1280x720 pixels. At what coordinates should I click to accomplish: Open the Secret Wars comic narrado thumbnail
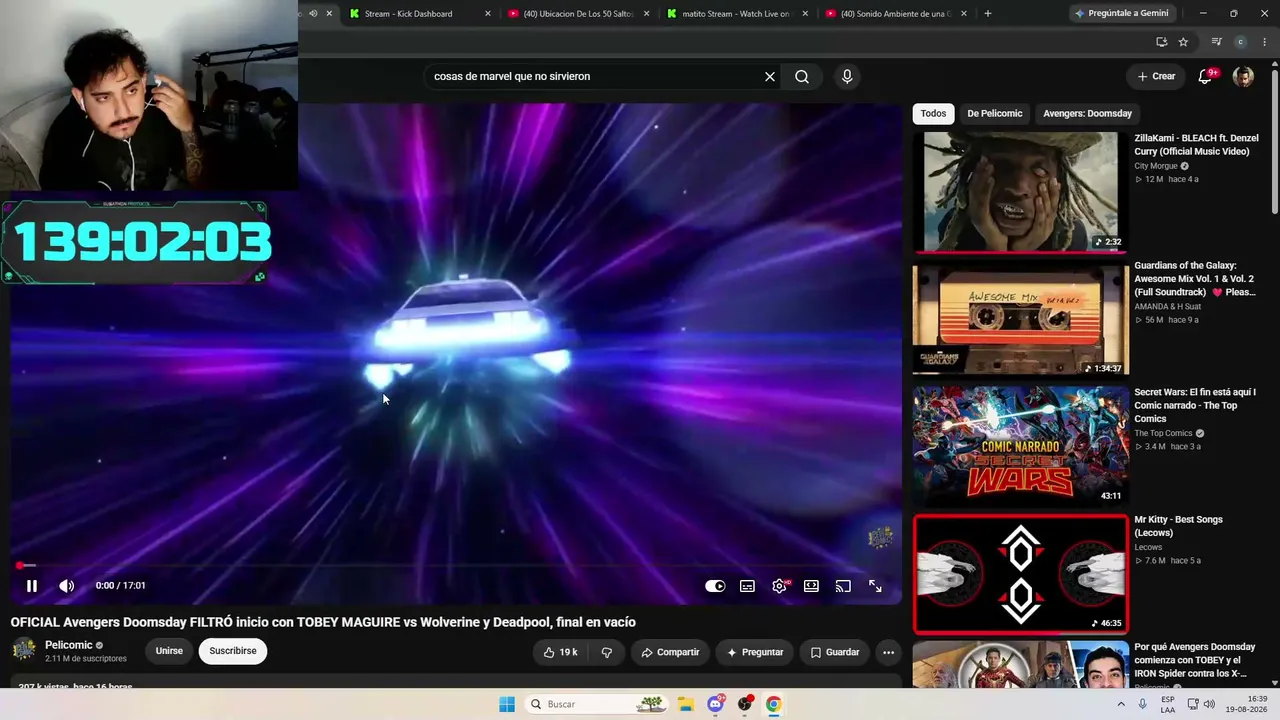point(1021,445)
